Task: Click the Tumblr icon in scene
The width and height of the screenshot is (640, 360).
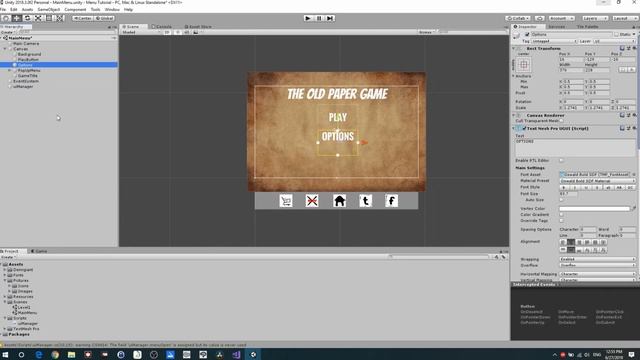Action: tap(365, 201)
